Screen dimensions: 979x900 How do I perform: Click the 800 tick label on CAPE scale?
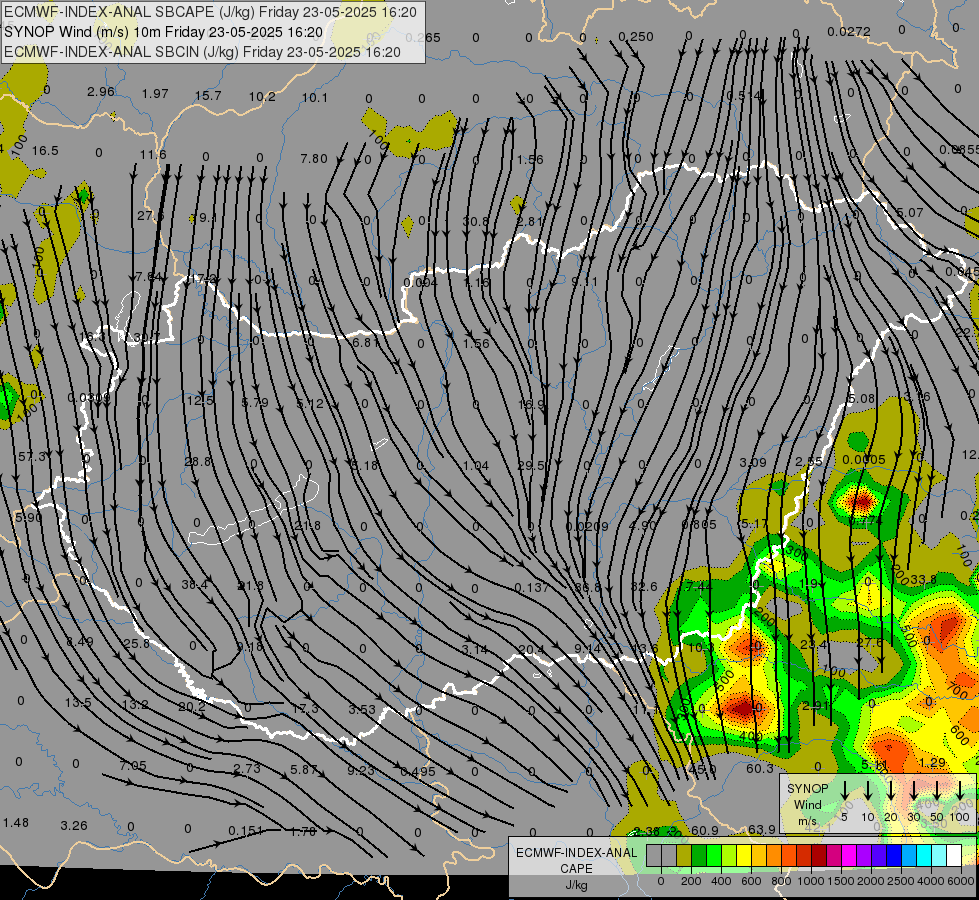pos(781,881)
